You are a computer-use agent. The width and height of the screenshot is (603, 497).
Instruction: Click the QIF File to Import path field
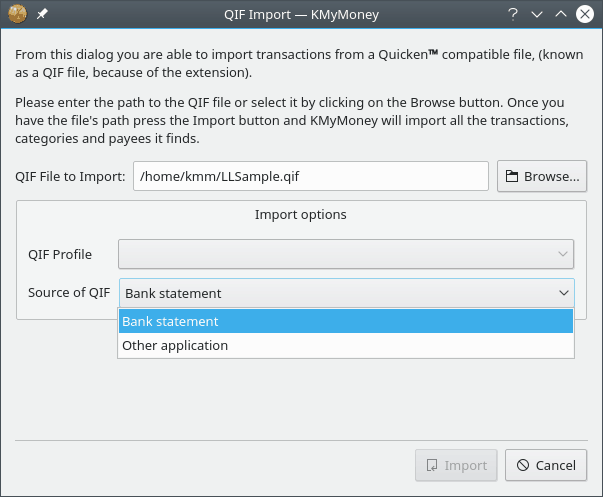311,176
